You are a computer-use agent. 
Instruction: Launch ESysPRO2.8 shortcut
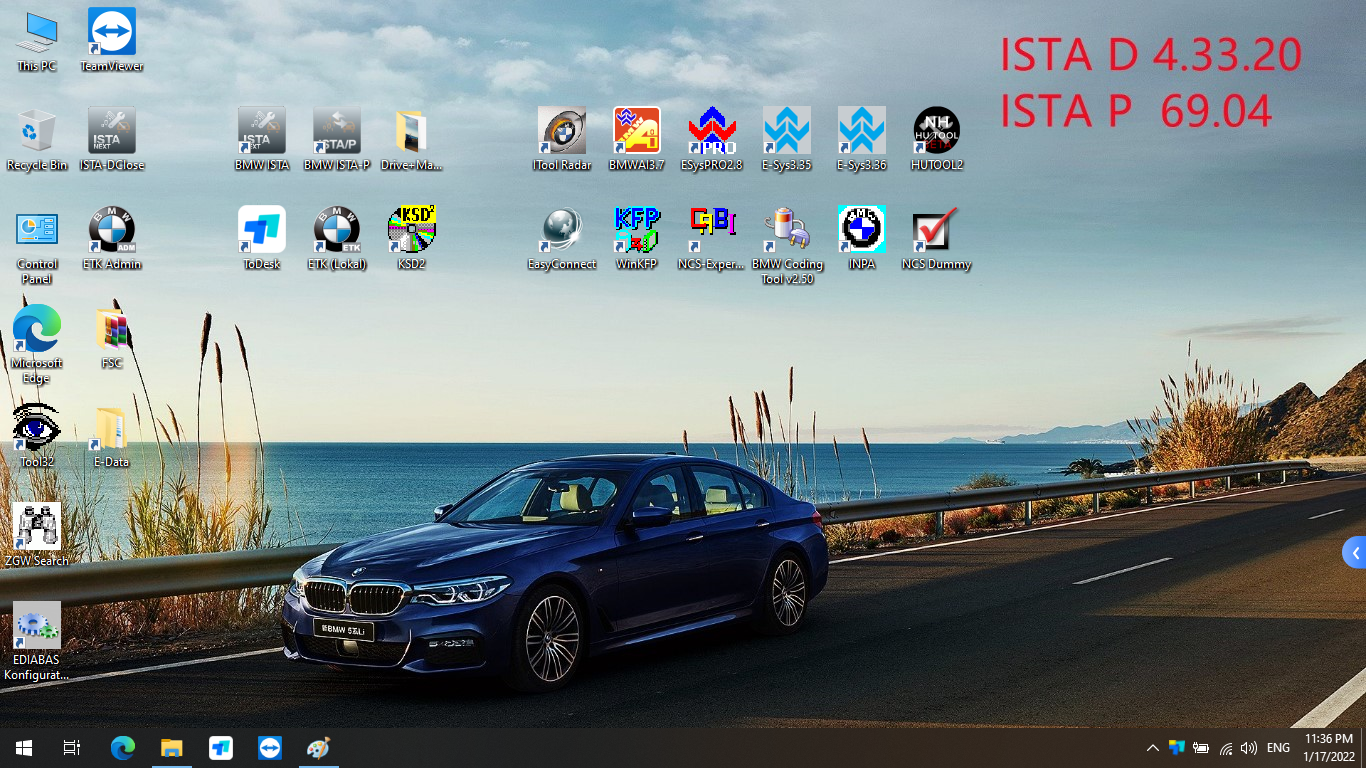click(x=712, y=139)
